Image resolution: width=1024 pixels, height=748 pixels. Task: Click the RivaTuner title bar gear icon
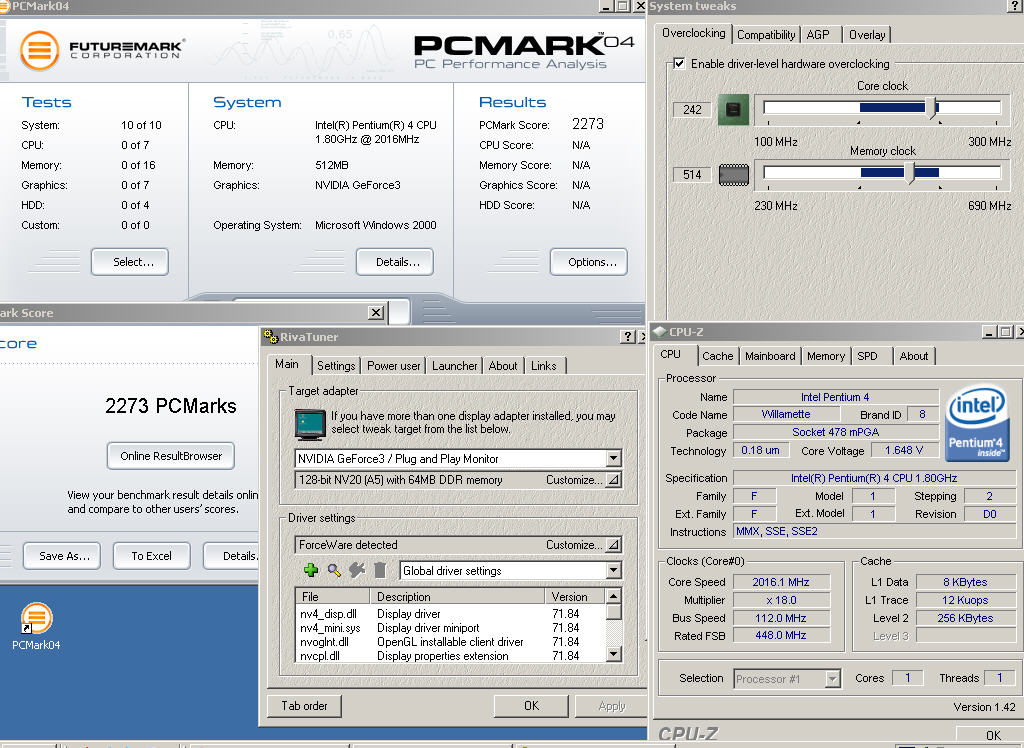coord(270,337)
